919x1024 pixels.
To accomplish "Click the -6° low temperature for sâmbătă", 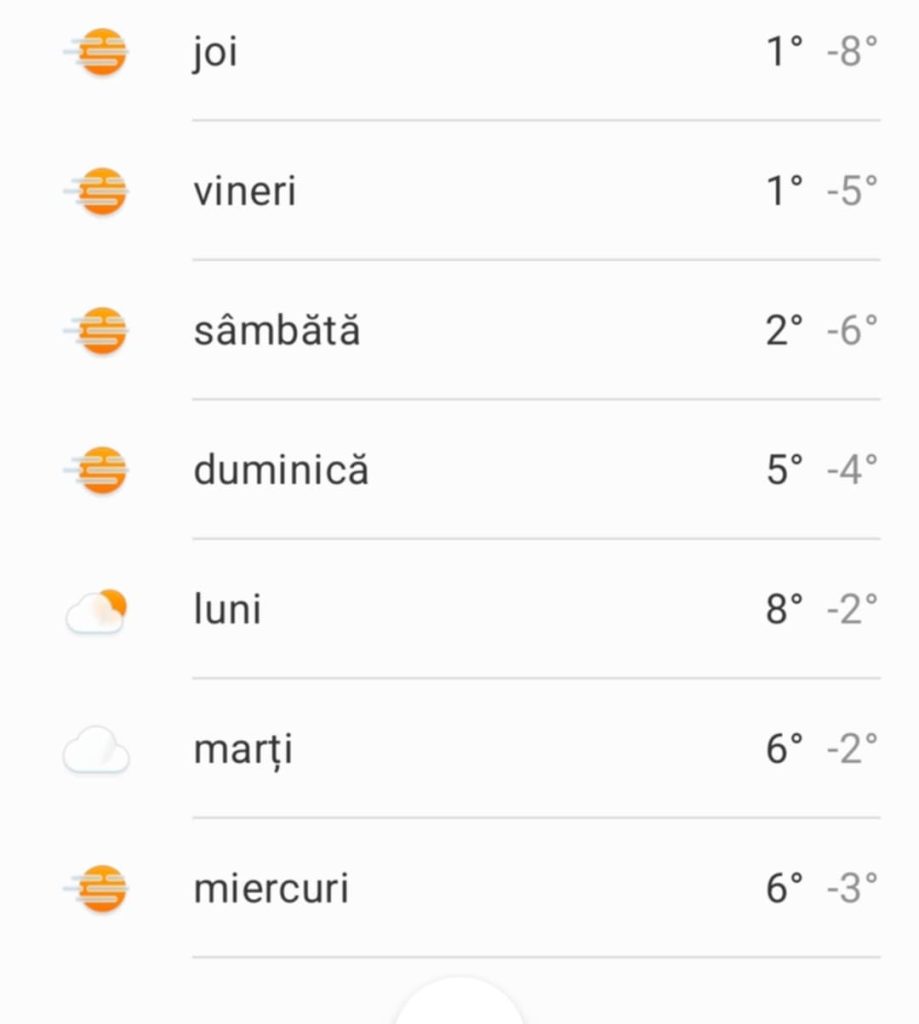I will click(852, 331).
